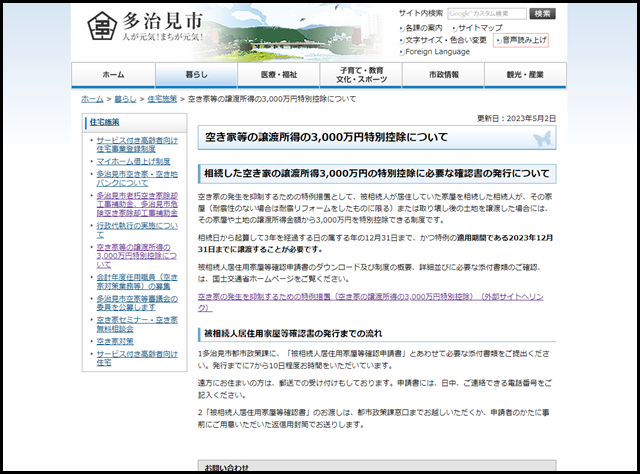Screen dimensions: 640x474
Task: Click the お問い合わせ section header
Action: [x=376, y=467]
